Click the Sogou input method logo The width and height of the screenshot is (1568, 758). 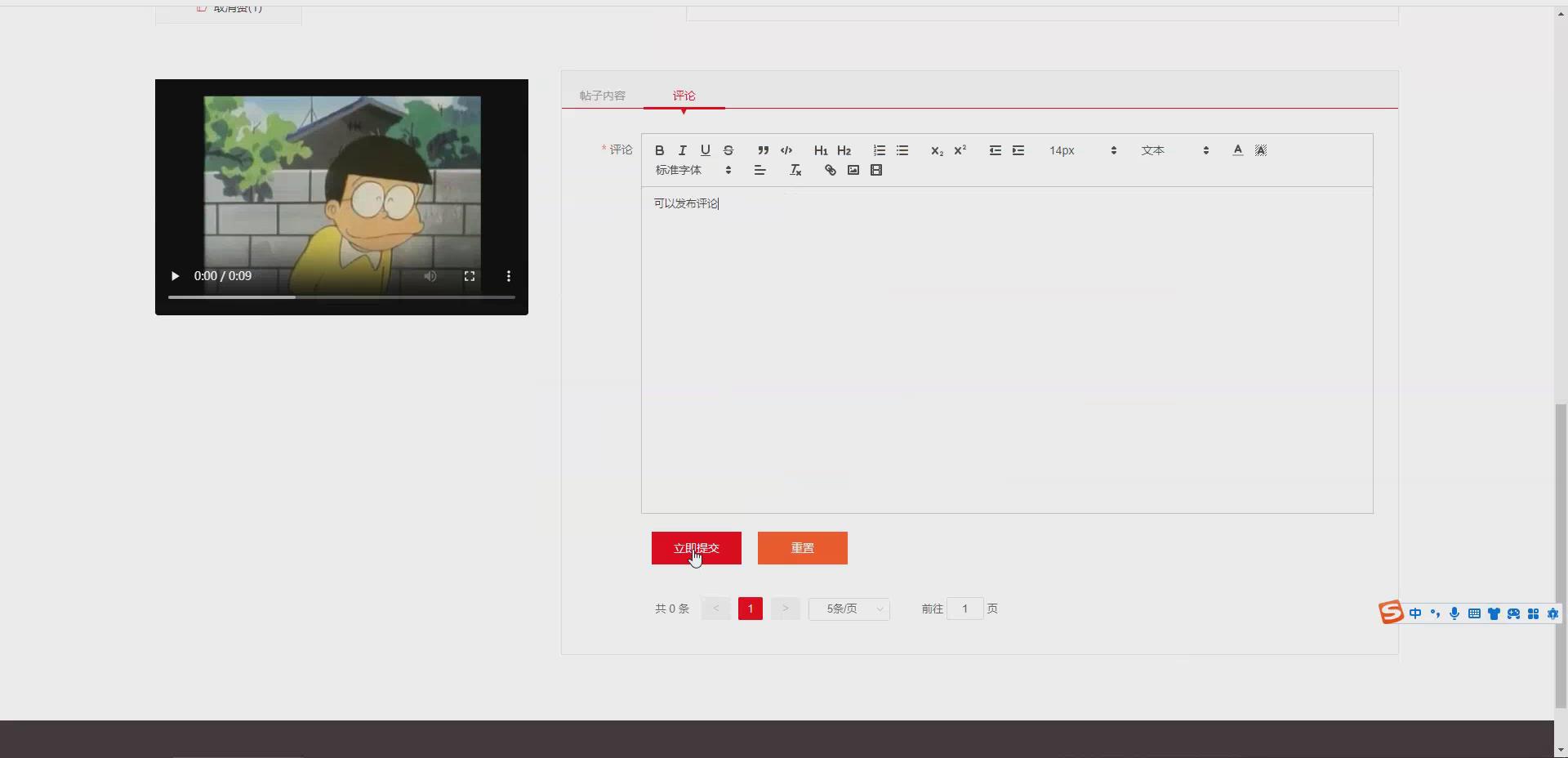pos(1391,613)
